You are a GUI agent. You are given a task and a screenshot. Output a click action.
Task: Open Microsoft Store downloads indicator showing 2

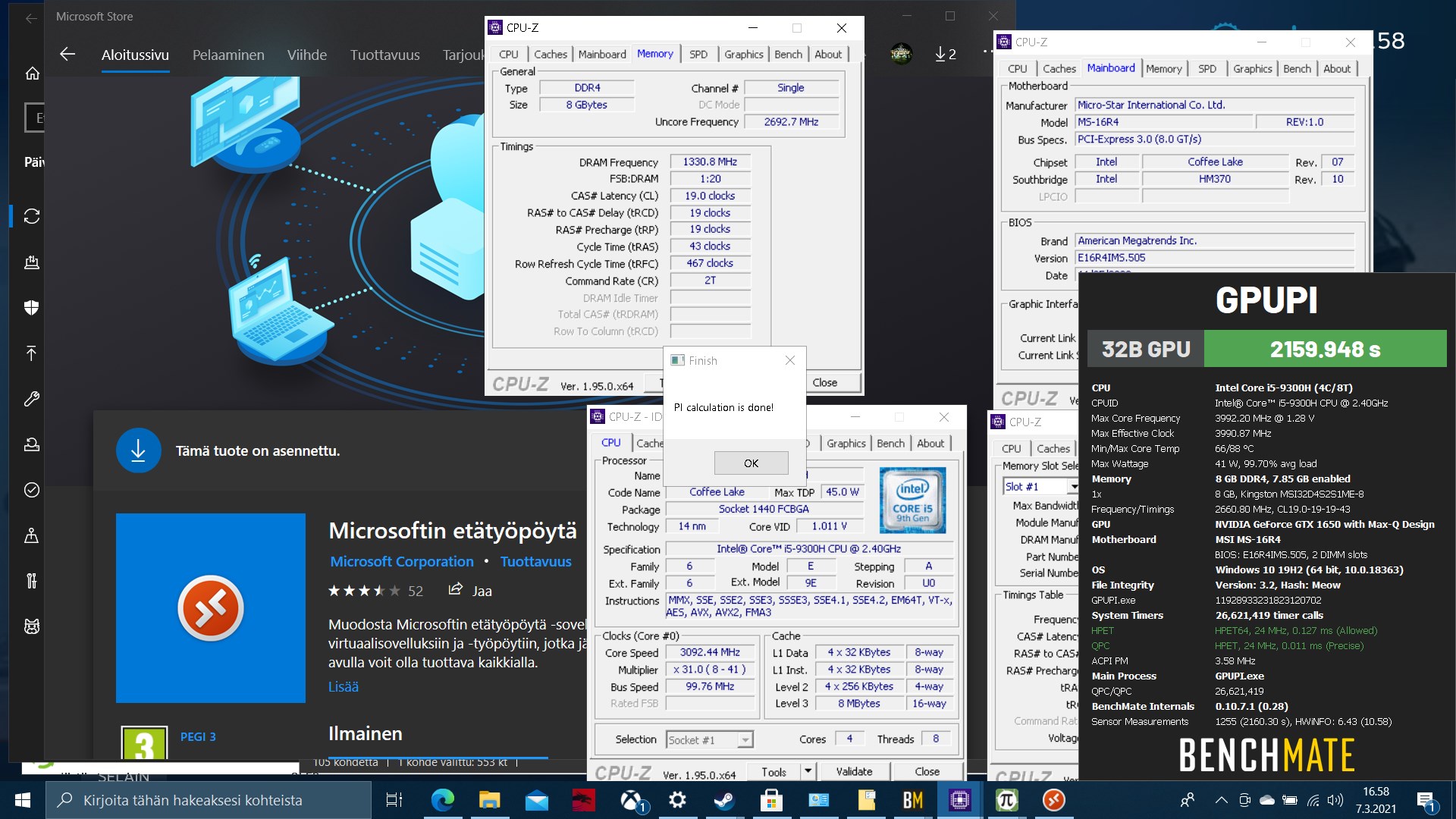pos(946,54)
